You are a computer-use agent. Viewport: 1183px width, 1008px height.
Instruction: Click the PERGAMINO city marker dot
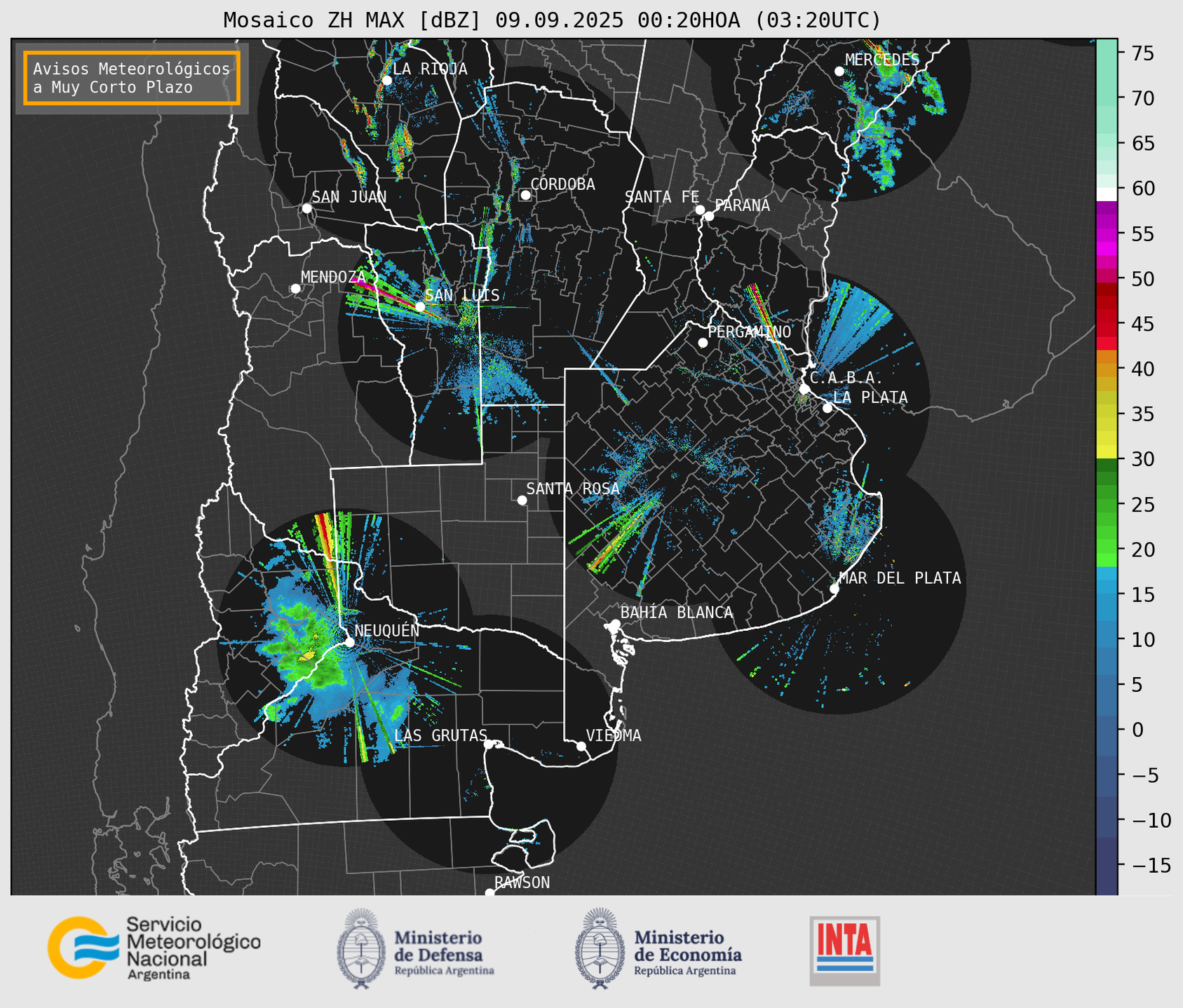[703, 343]
